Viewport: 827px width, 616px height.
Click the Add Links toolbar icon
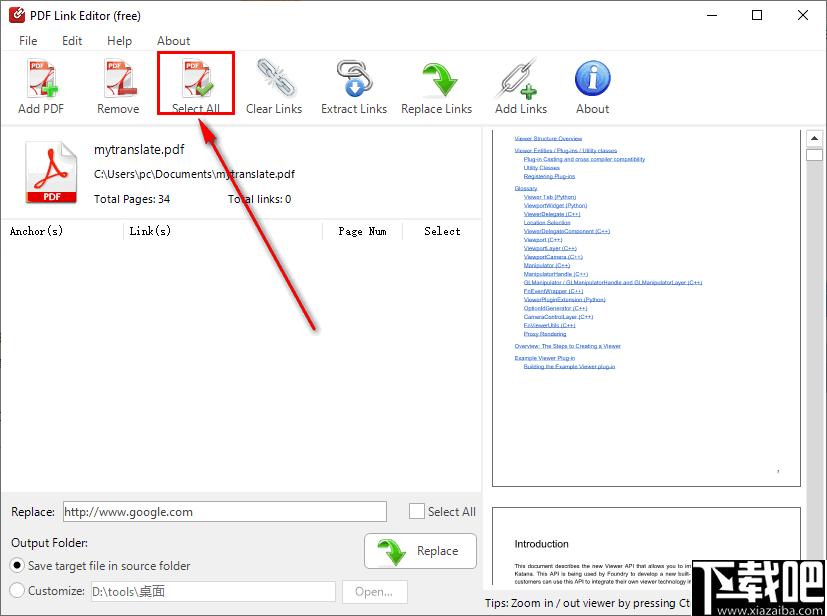click(x=518, y=79)
